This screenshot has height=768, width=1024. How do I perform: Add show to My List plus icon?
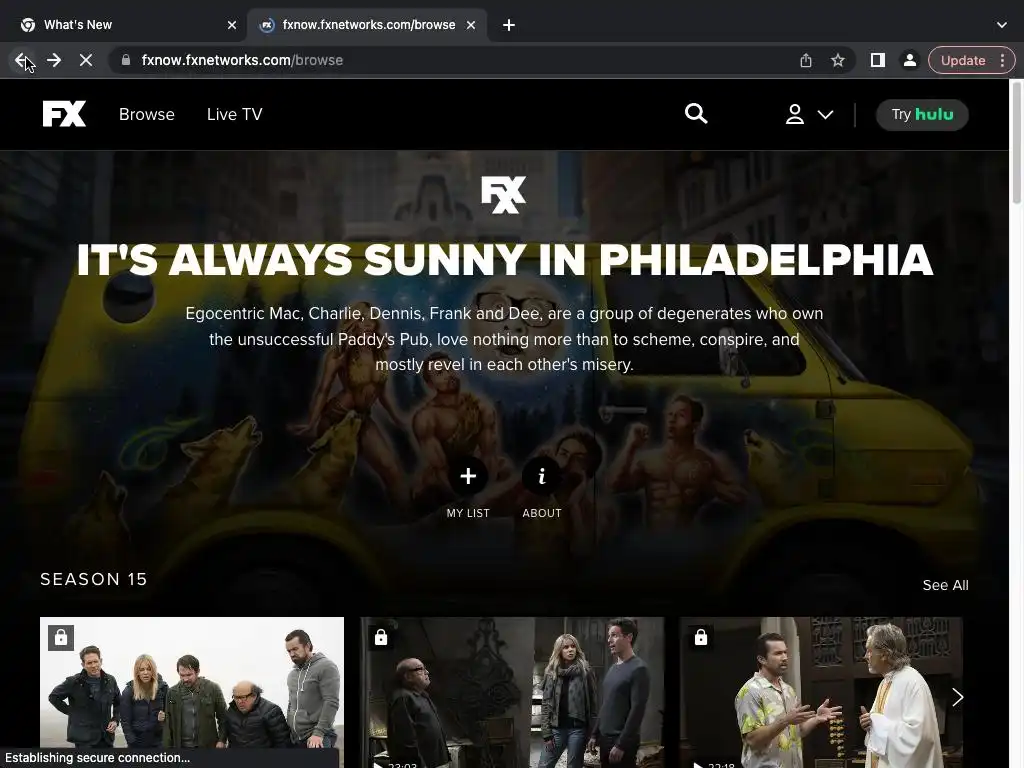tap(468, 476)
